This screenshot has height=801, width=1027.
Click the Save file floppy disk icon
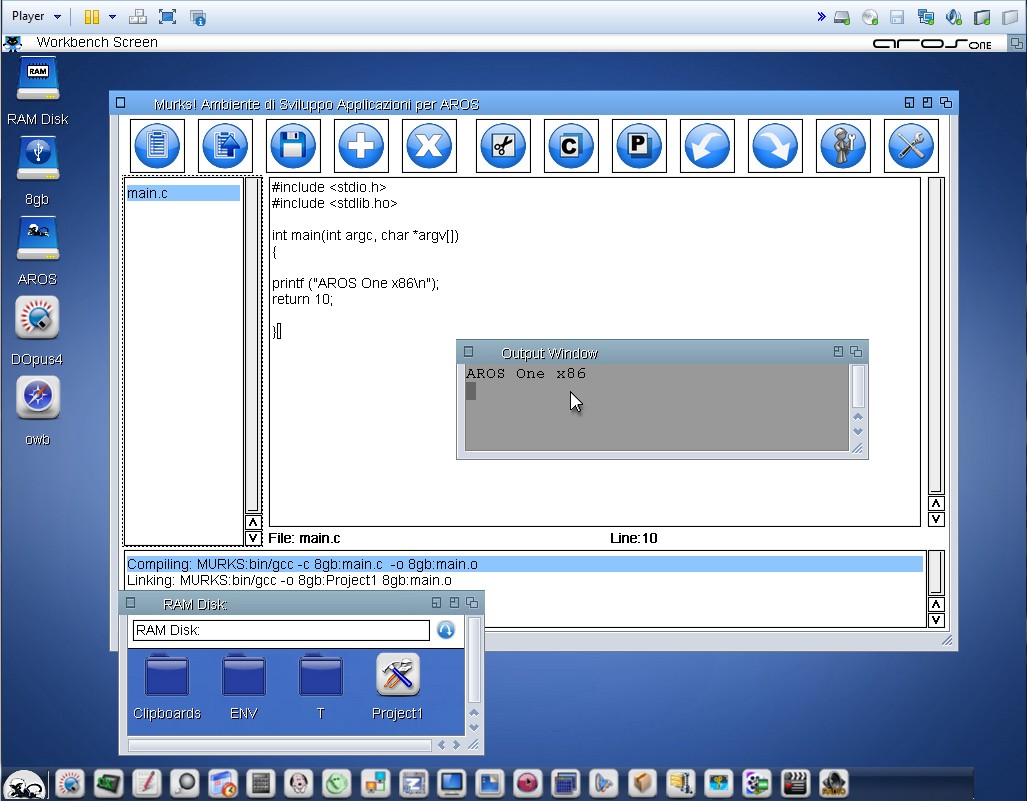pos(293,146)
